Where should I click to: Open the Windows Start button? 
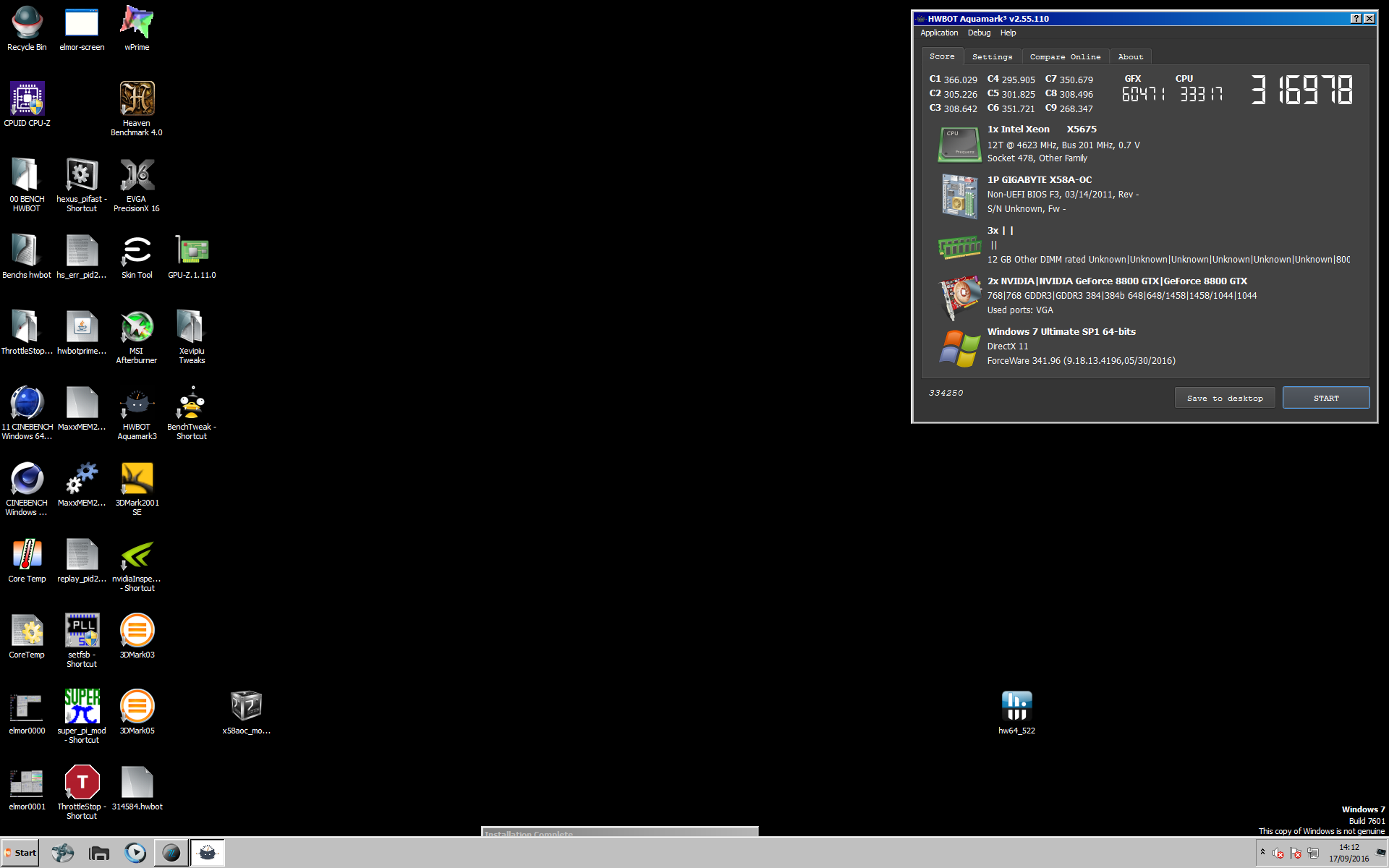coord(20,853)
